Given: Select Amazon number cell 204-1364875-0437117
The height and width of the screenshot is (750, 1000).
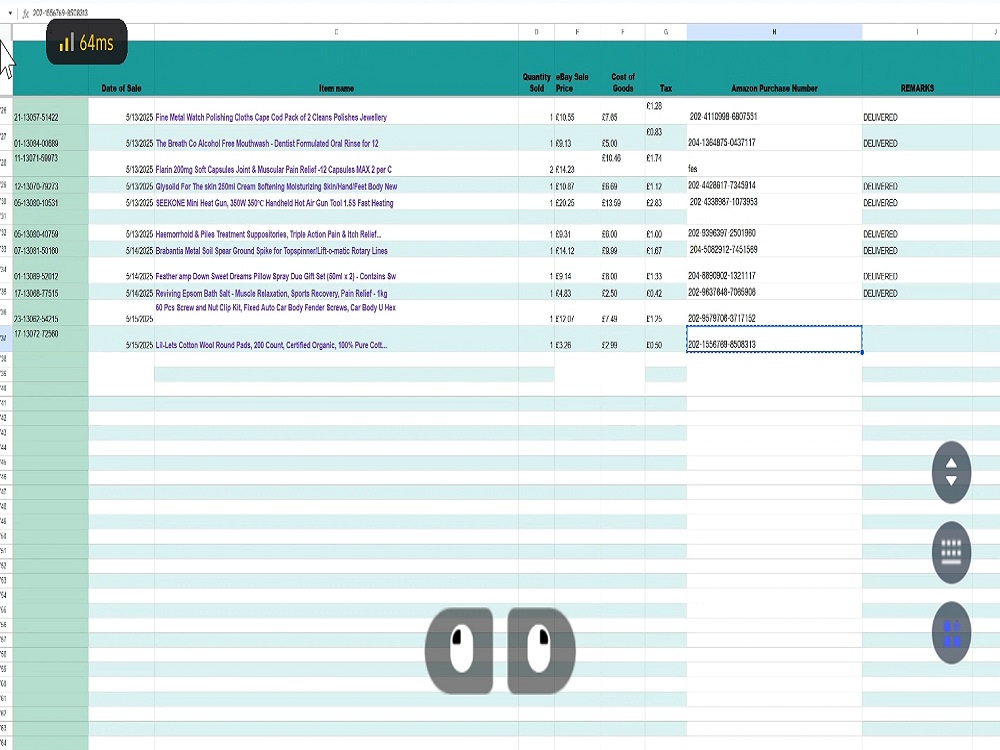Looking at the screenshot, I should tap(774, 138).
